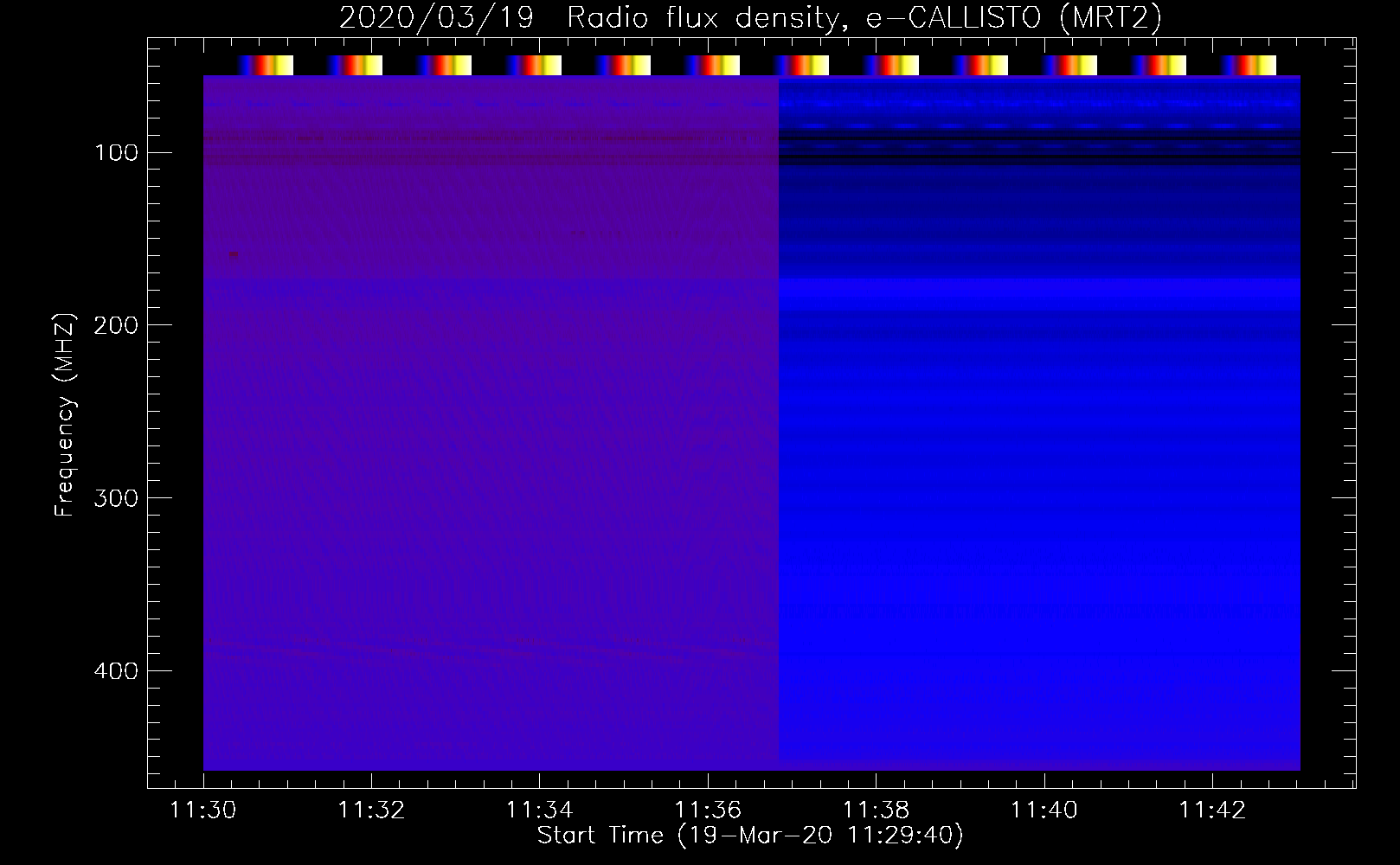Click the 300 MHz frequency tick label

117,498
